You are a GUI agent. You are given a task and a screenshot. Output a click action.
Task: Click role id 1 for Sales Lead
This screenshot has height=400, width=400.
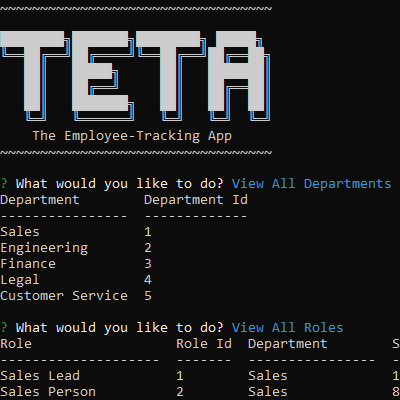pyautogui.click(x=180, y=376)
